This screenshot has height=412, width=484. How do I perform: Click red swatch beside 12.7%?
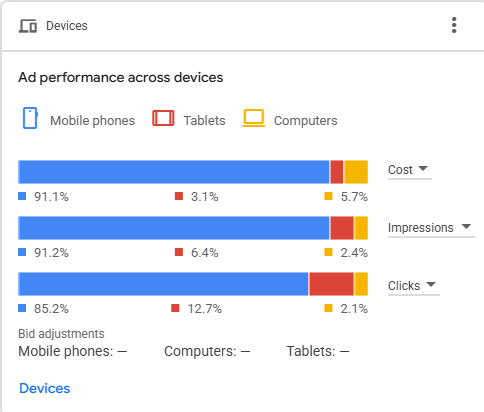pos(175,308)
